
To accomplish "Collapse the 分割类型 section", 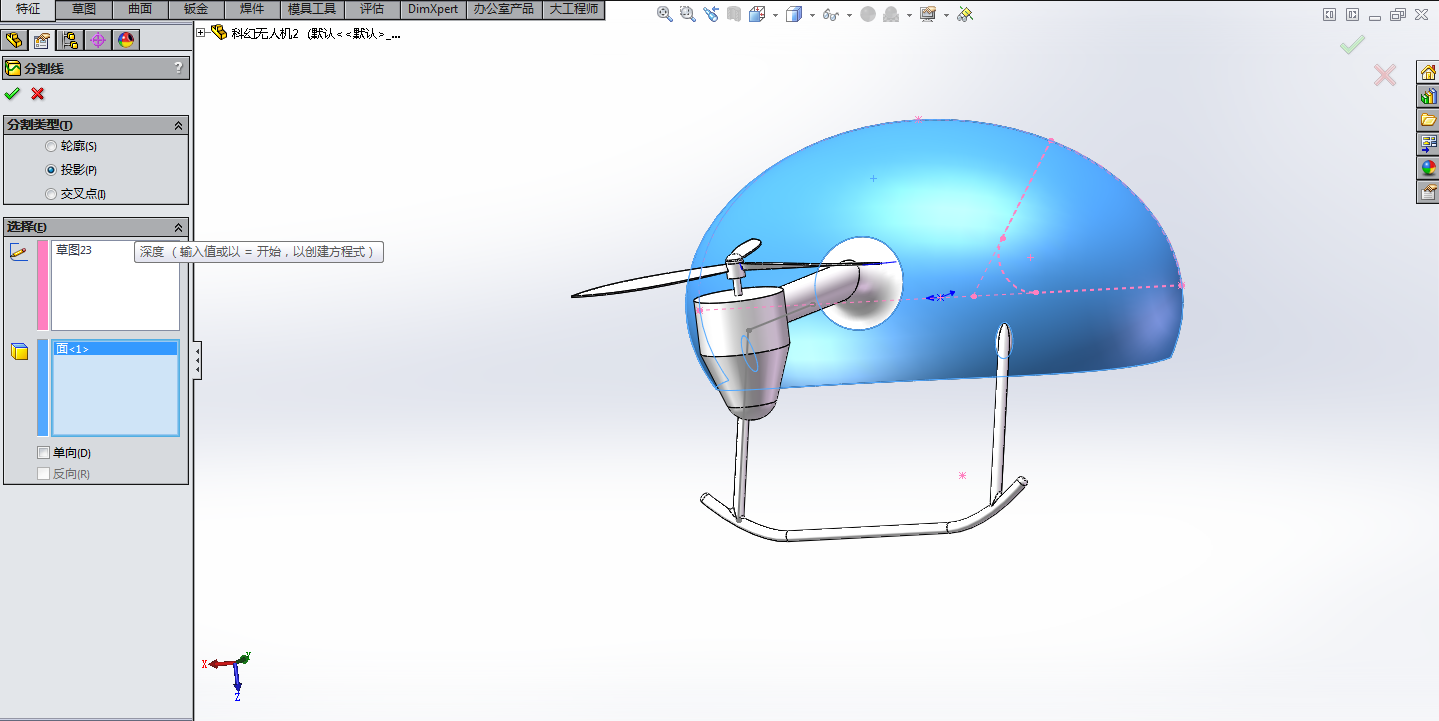I will (x=179, y=125).
